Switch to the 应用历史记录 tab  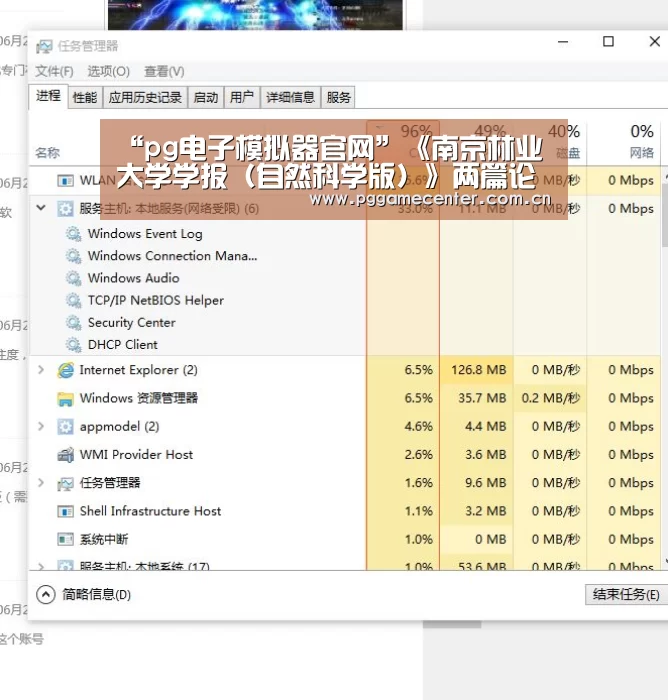tap(145, 97)
